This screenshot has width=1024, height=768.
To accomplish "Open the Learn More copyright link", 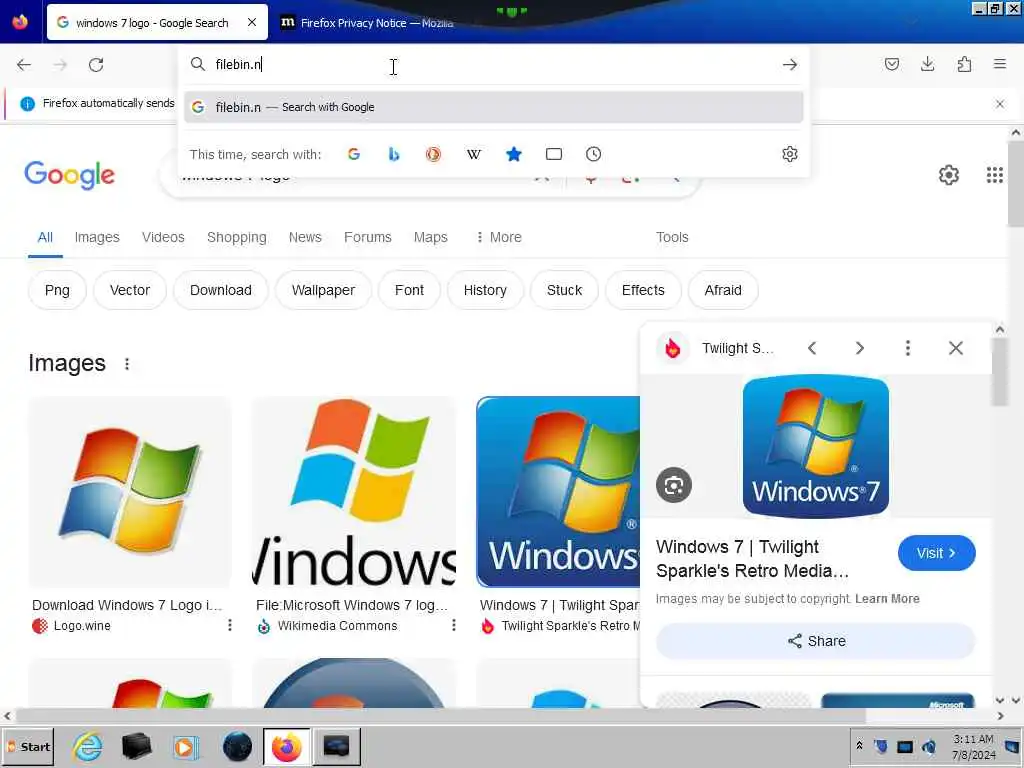I will click(887, 599).
